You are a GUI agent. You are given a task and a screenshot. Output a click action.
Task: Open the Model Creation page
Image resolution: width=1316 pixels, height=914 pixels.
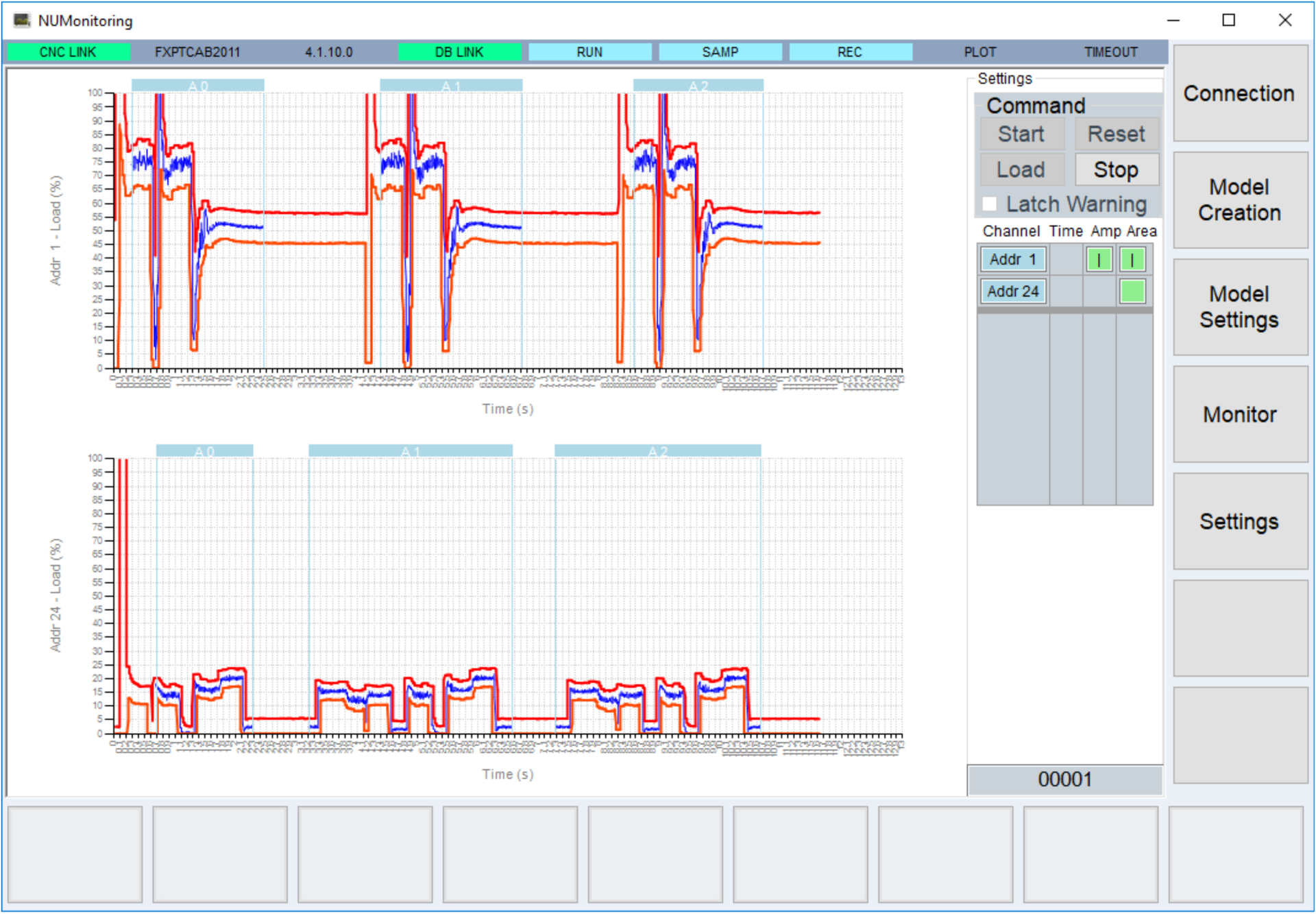(x=1239, y=200)
